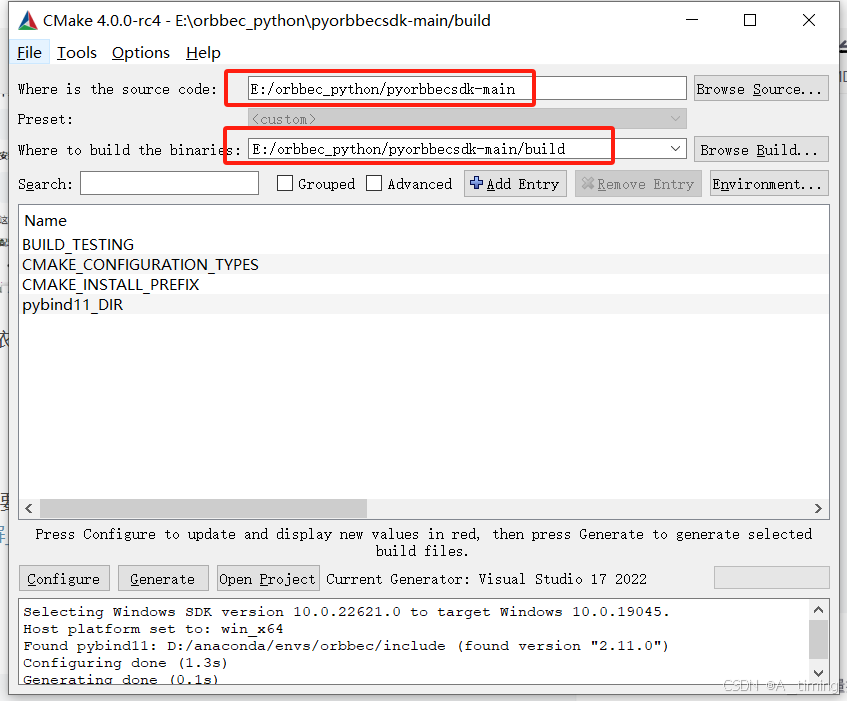Click the 'Host platform set to: win_x64' line
Viewport: 847px width, 701px height.
click(x=153, y=629)
